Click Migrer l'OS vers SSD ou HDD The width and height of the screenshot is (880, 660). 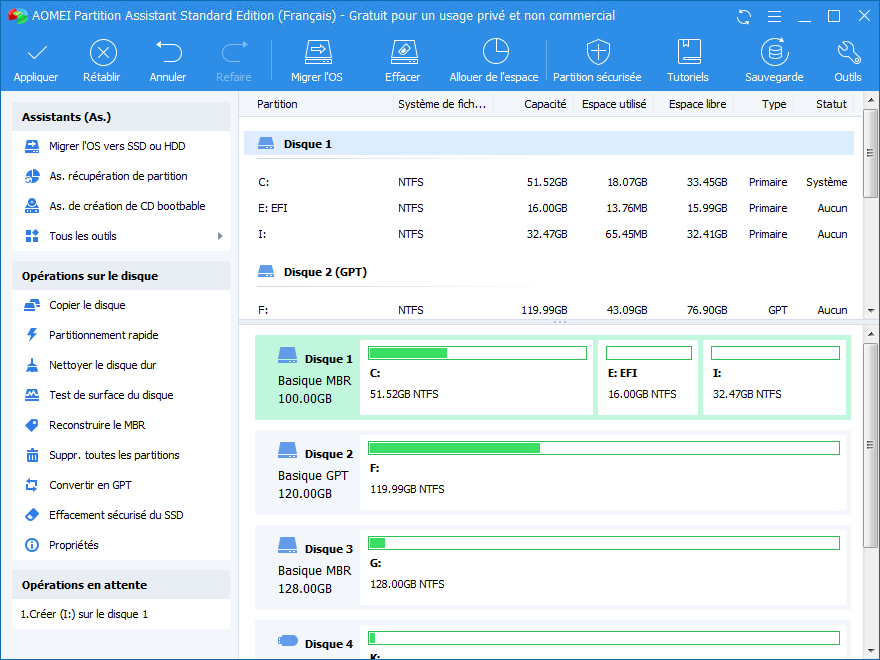117,146
